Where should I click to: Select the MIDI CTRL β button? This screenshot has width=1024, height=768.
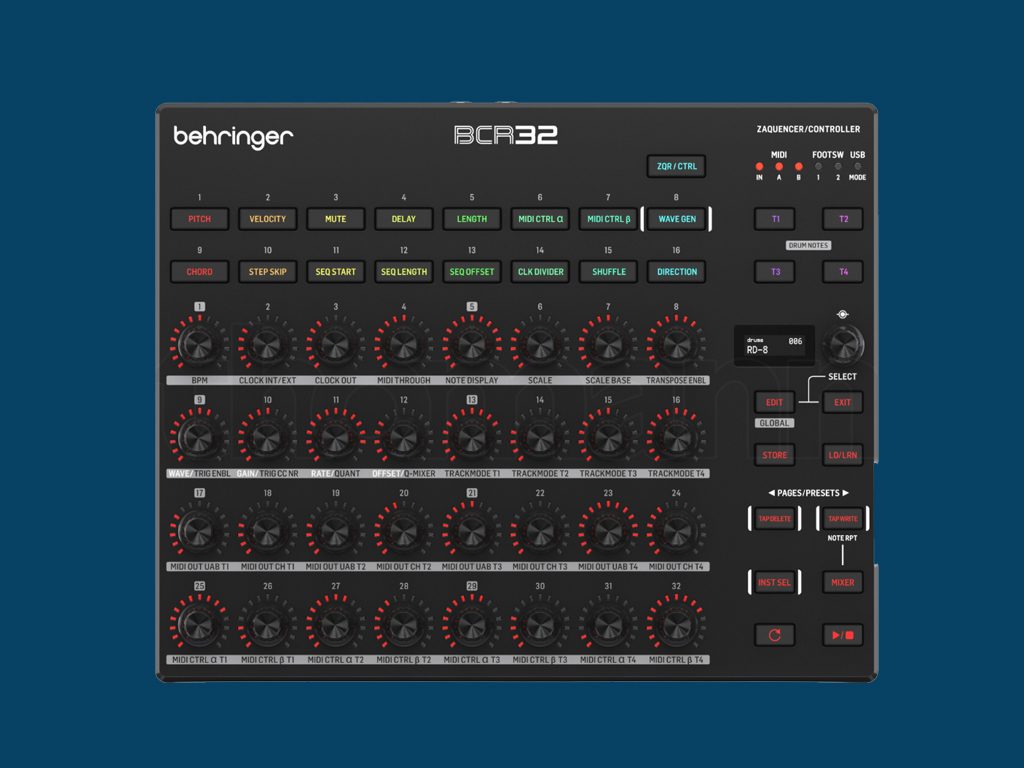click(608, 219)
